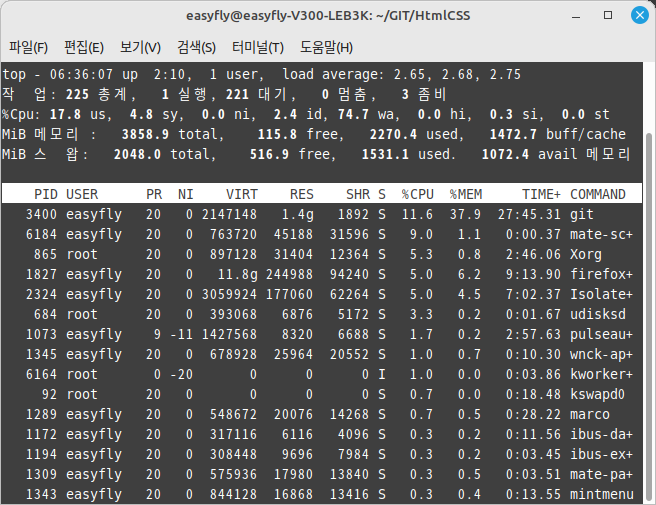The height and width of the screenshot is (505, 656).
Task: Click PID 865 in the process list
Action: click(x=46, y=254)
